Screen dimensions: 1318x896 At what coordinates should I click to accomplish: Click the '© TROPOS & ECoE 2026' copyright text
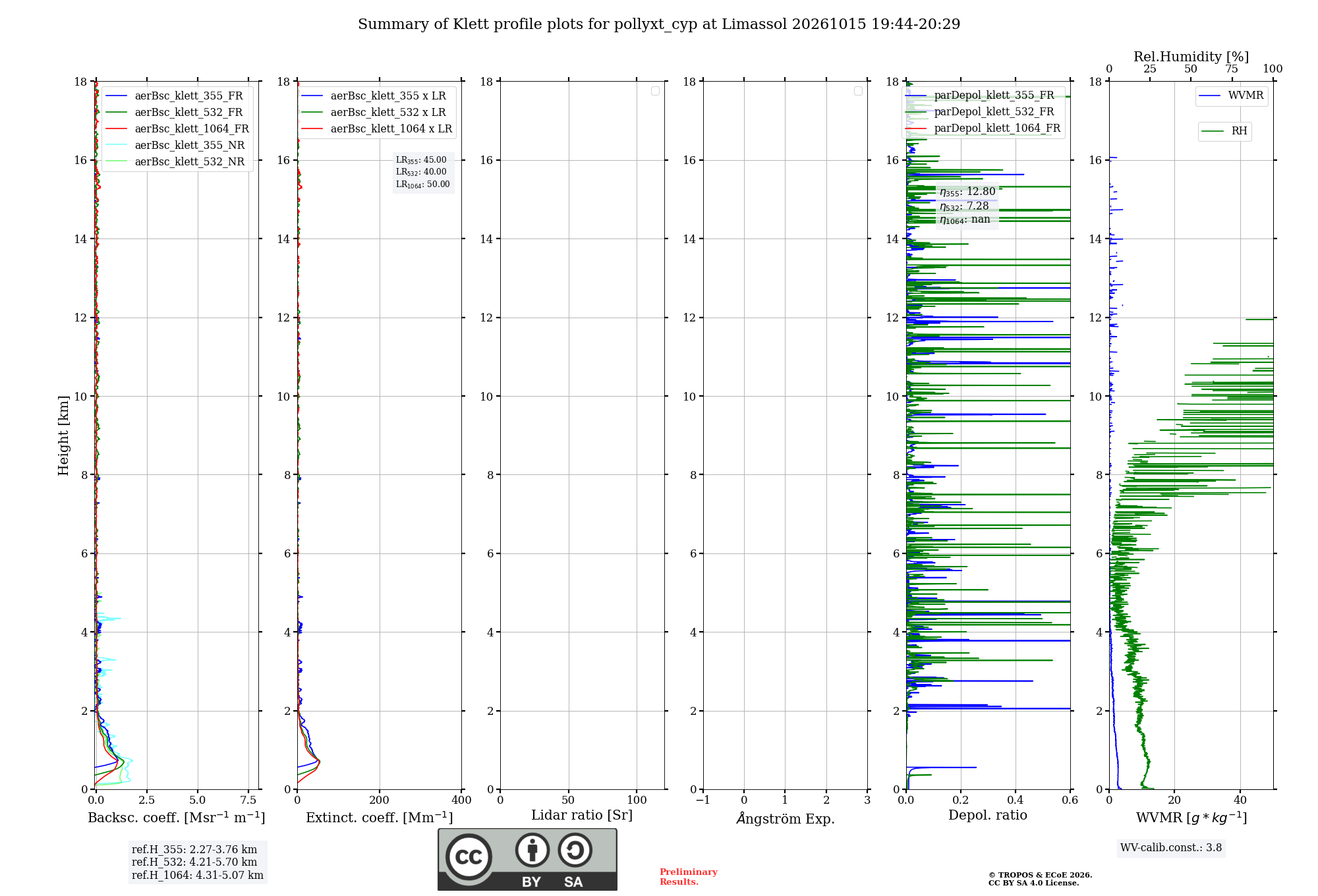pos(1041,875)
